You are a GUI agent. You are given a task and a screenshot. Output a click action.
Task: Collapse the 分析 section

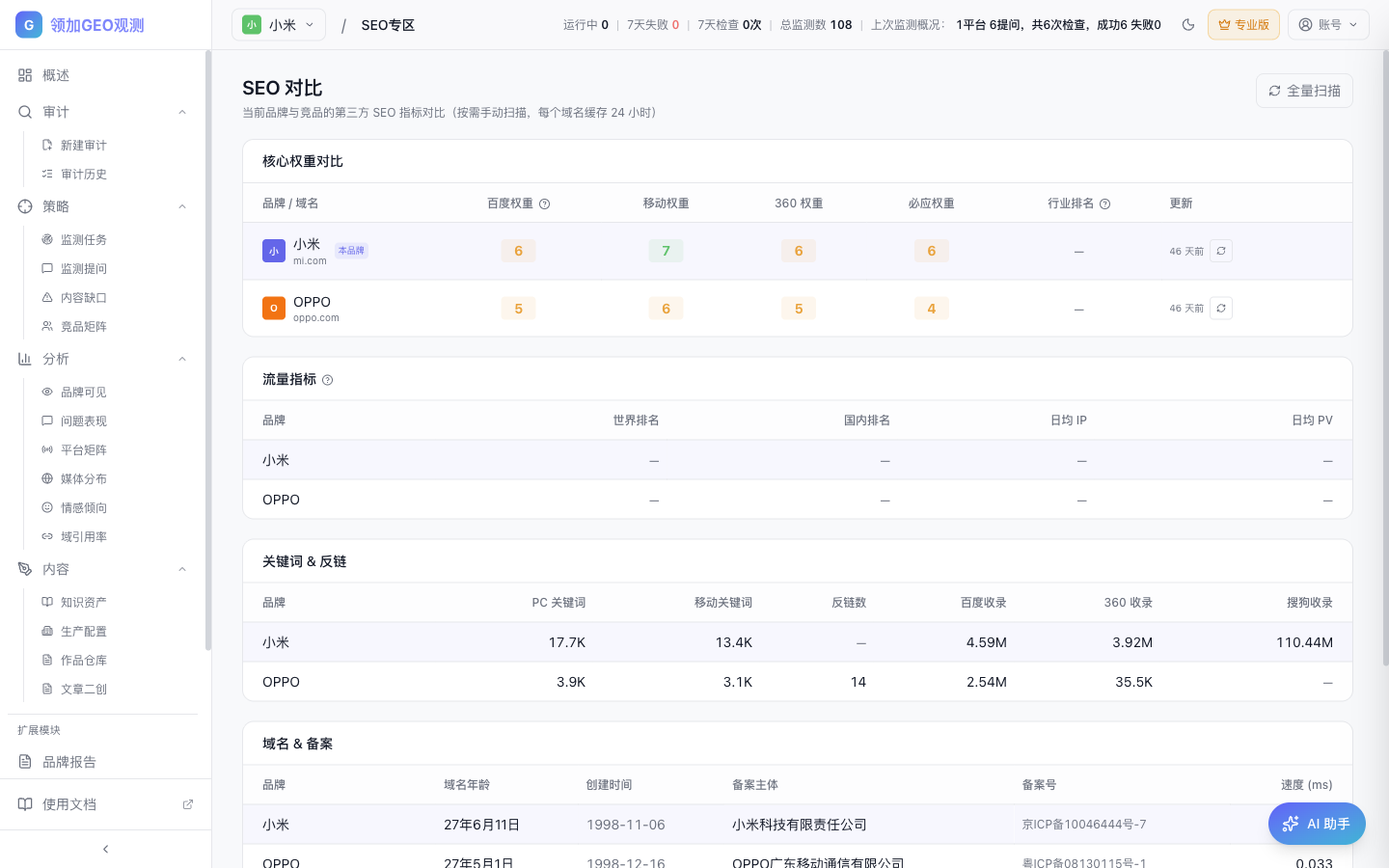182,359
